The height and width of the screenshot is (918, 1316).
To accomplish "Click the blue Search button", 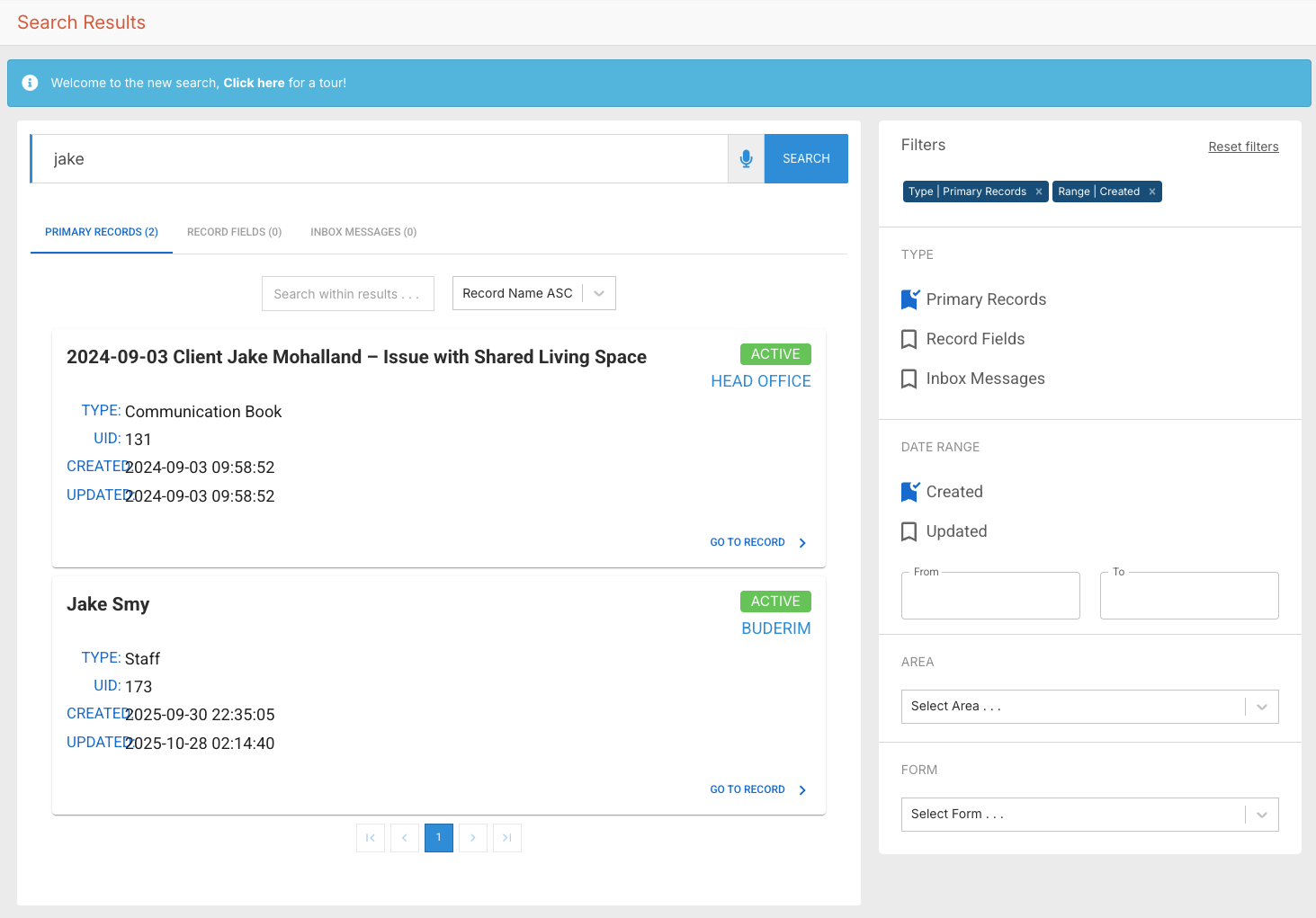I will (806, 159).
